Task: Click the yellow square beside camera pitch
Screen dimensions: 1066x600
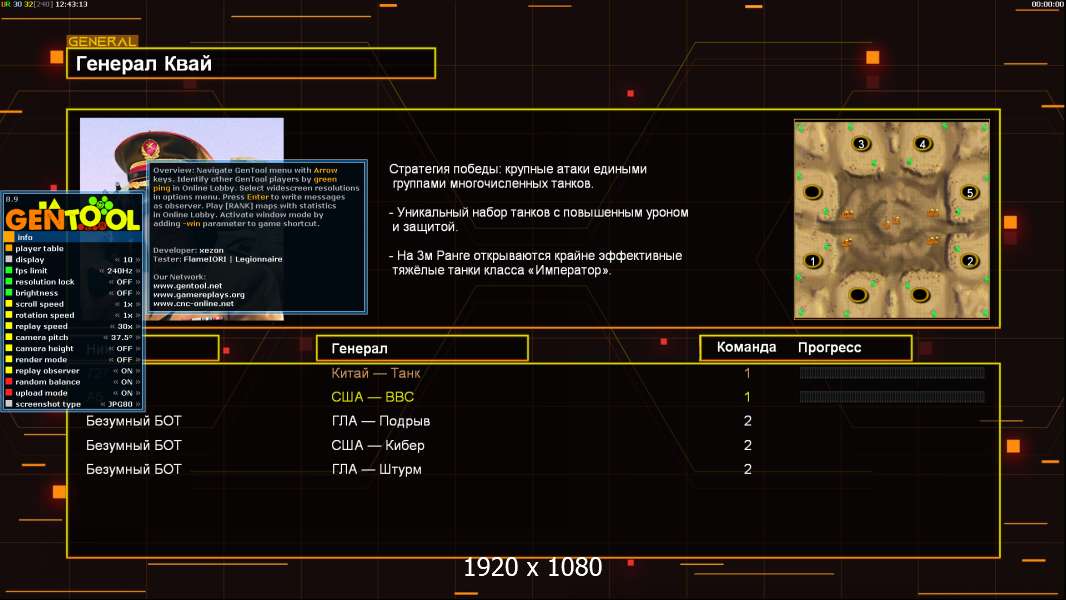Action: coord(9,337)
